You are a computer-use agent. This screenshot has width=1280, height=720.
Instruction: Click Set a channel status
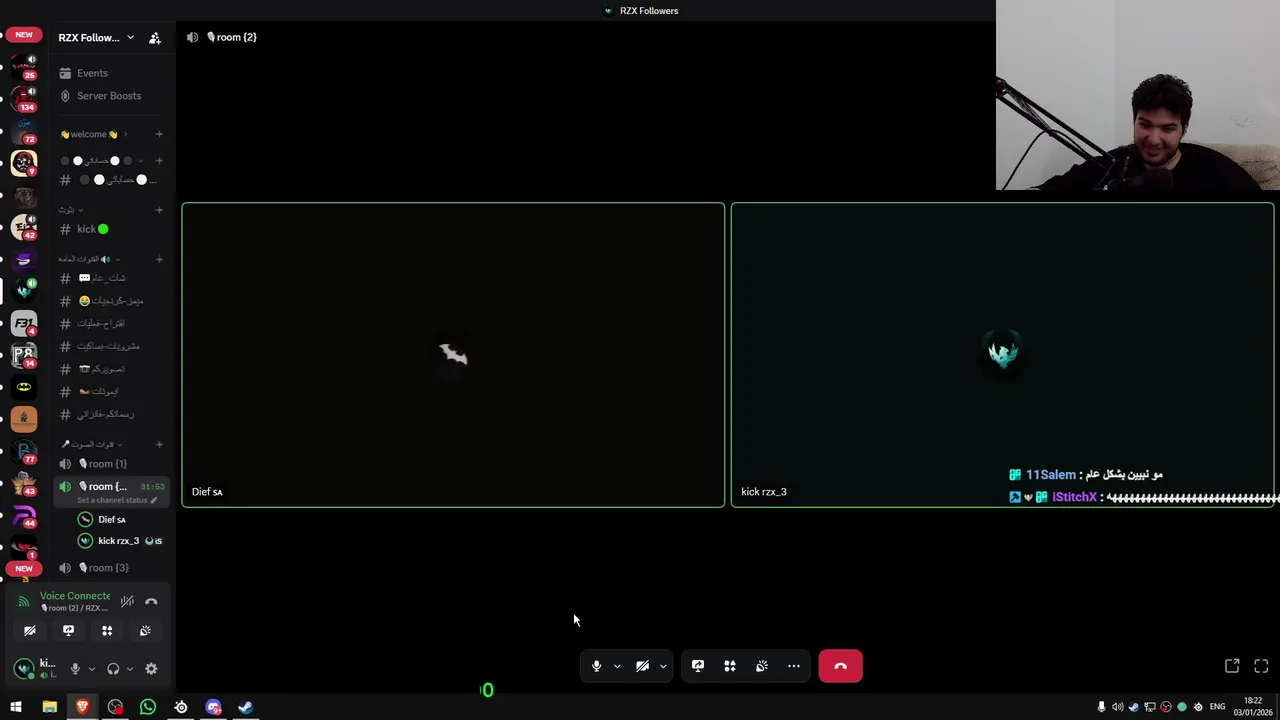point(116,500)
